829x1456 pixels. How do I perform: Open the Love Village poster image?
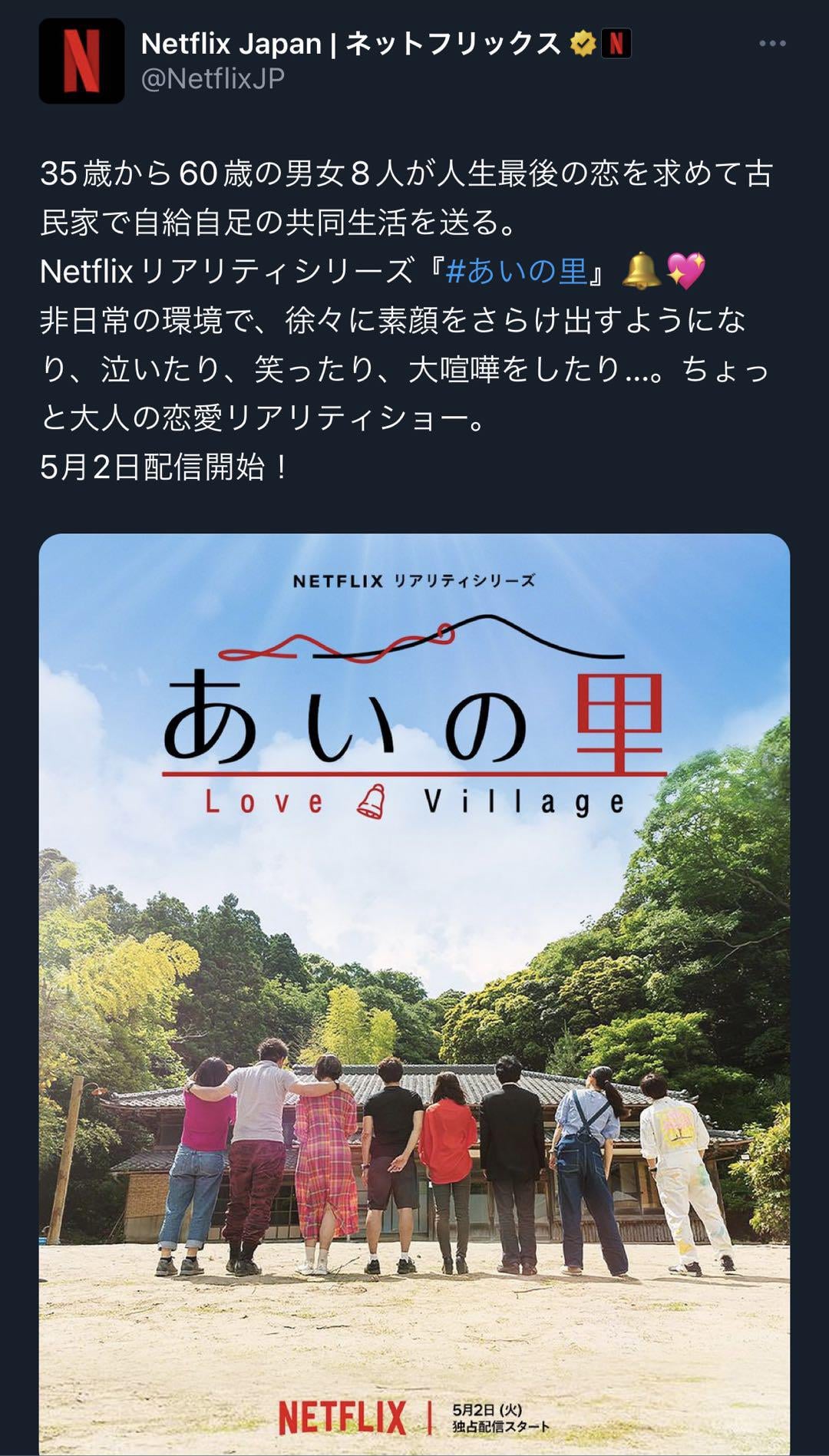pos(414,994)
